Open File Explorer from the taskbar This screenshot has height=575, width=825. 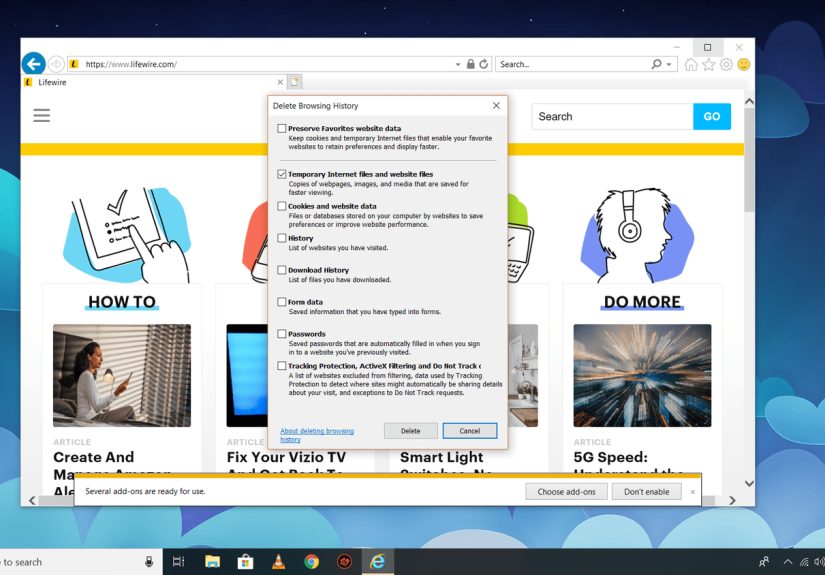tap(213, 562)
